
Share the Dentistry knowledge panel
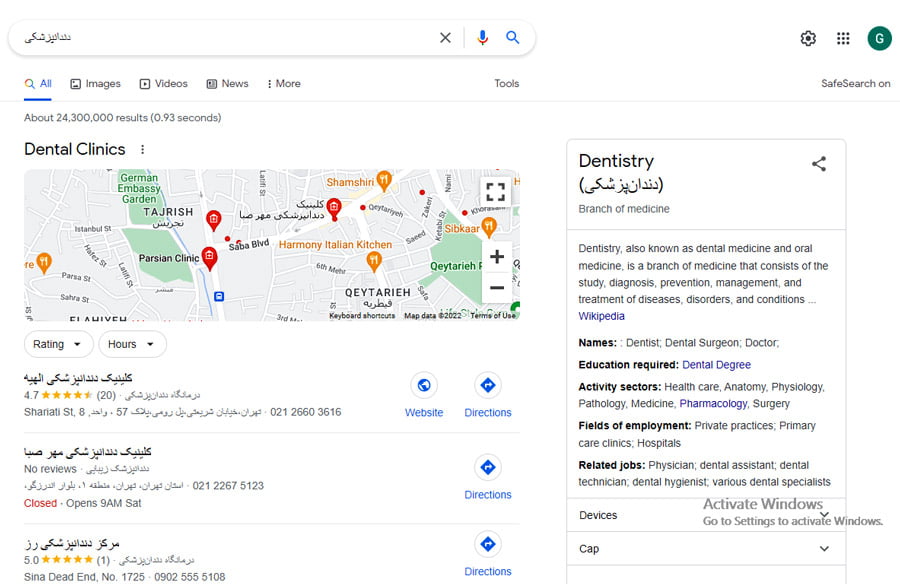pos(819,164)
